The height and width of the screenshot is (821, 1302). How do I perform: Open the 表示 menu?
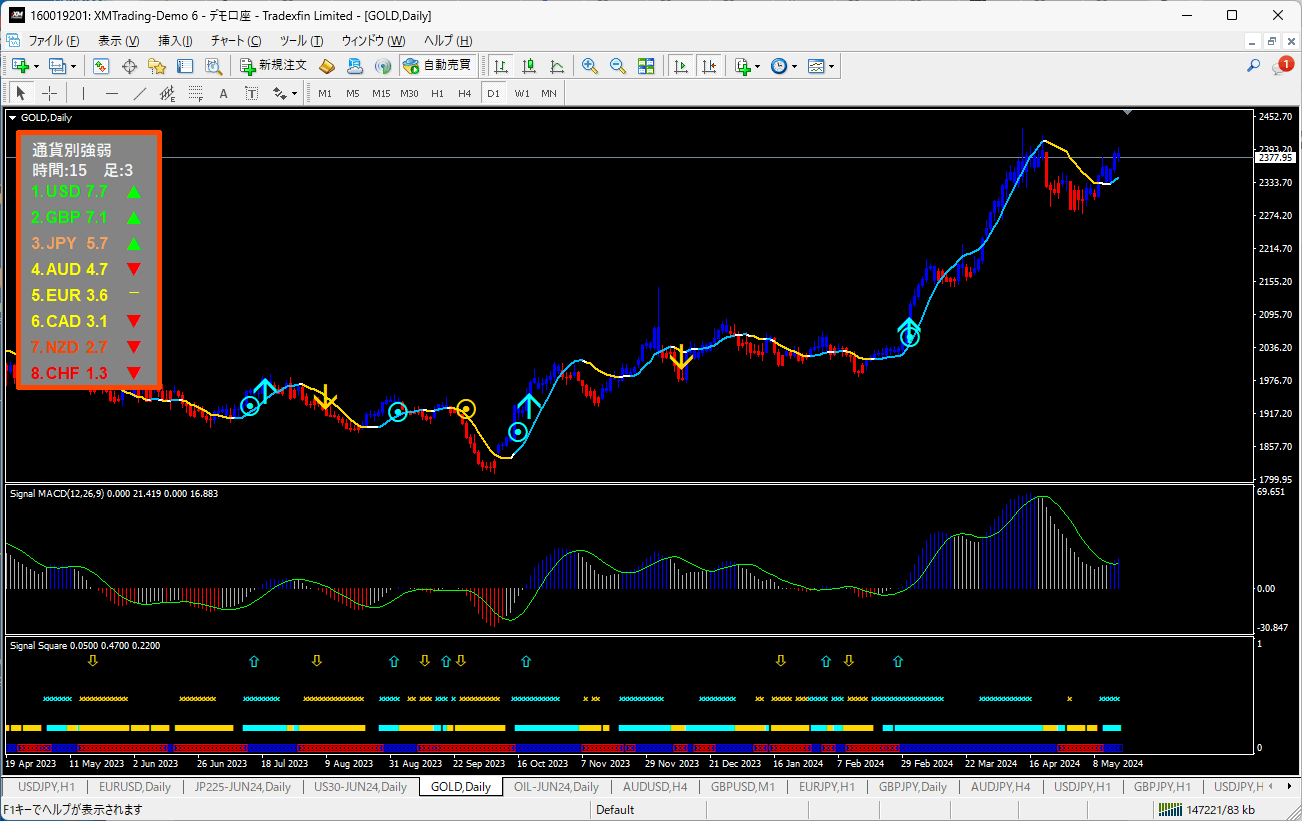tap(118, 41)
